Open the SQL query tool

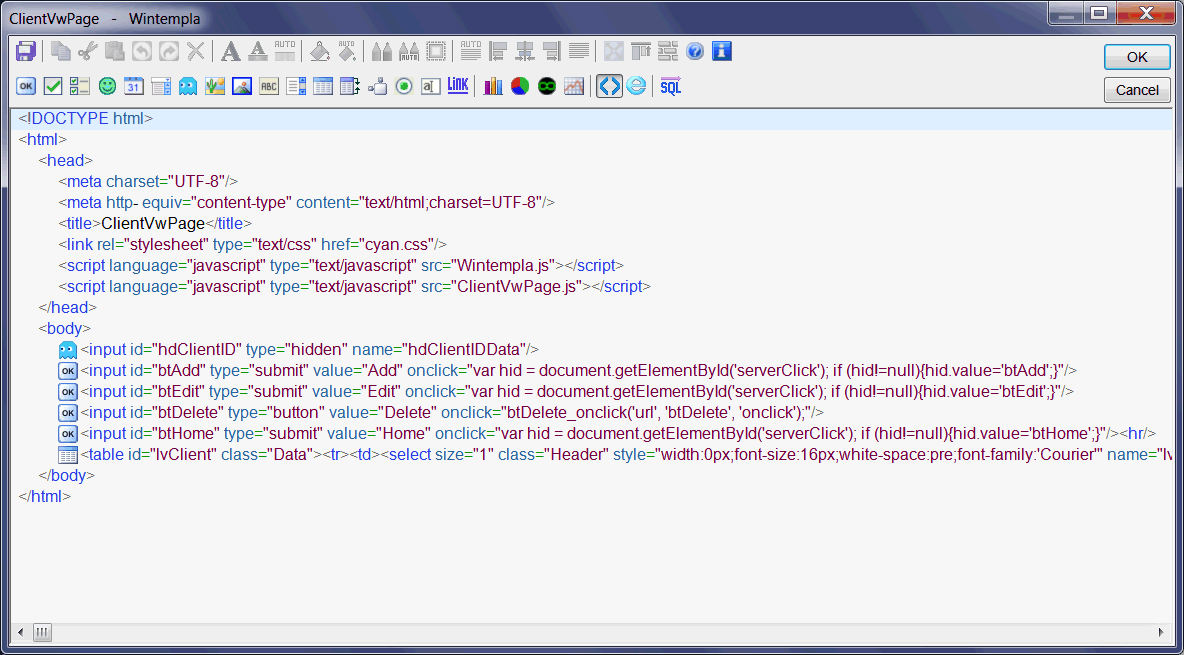point(671,87)
